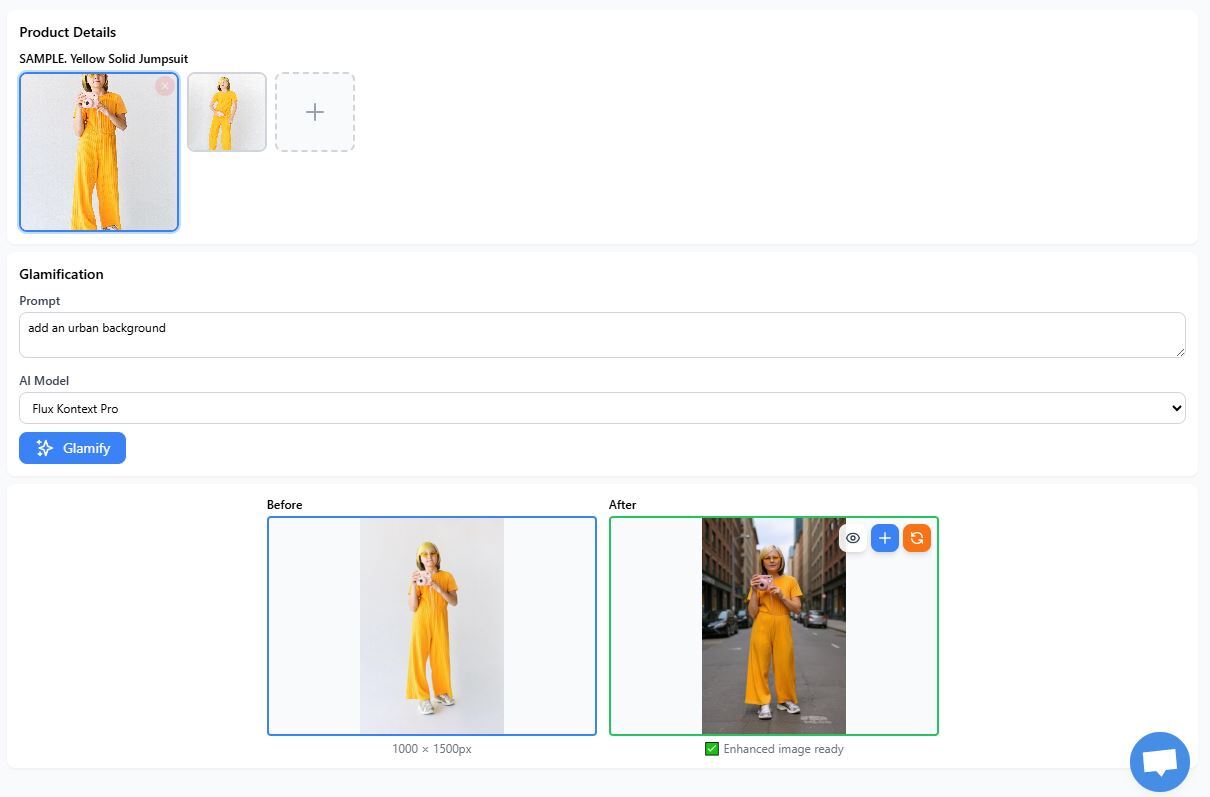The width and height of the screenshot is (1210, 797).
Task: Click the Flux Kontext Pro dropdown arrow
Action: (1176, 408)
